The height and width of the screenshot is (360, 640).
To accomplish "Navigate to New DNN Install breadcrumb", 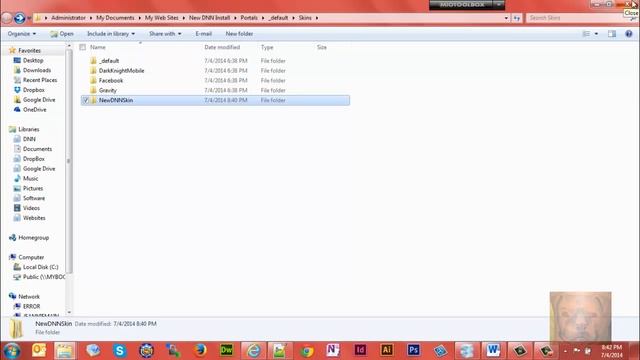I will coord(209,18).
